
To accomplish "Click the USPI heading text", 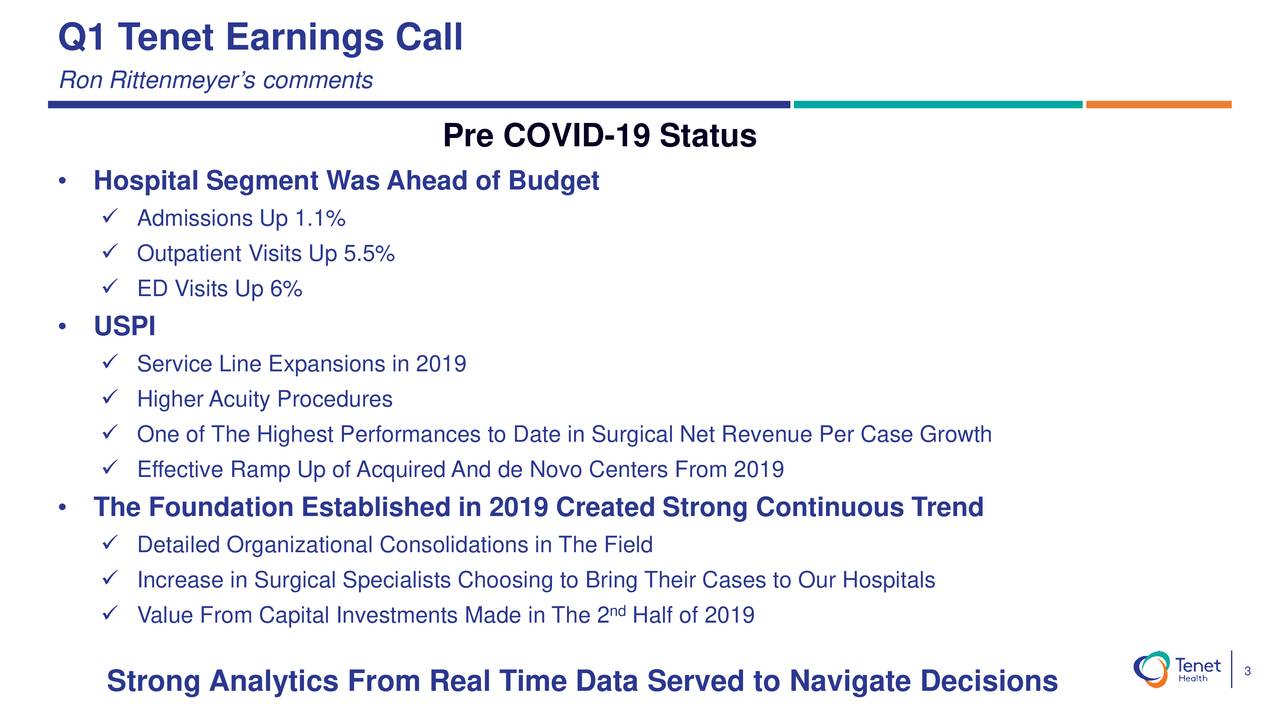I will (x=125, y=327).
